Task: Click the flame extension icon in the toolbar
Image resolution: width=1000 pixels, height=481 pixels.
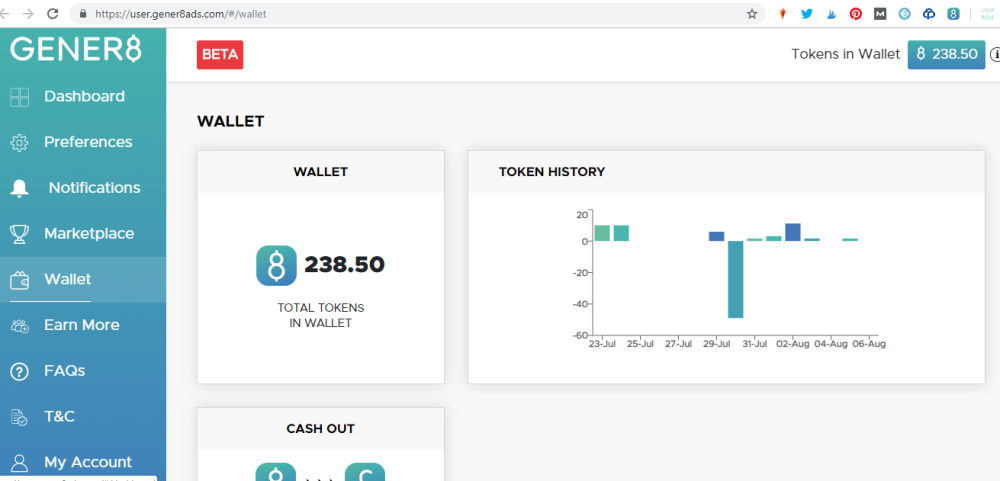Action: (x=783, y=13)
